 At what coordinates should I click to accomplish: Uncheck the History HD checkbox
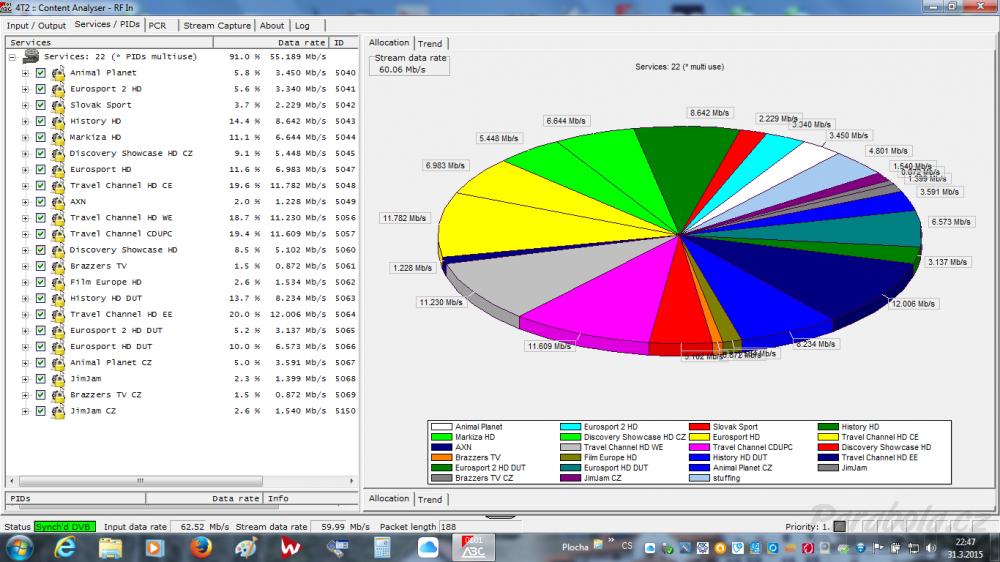tap(41, 121)
